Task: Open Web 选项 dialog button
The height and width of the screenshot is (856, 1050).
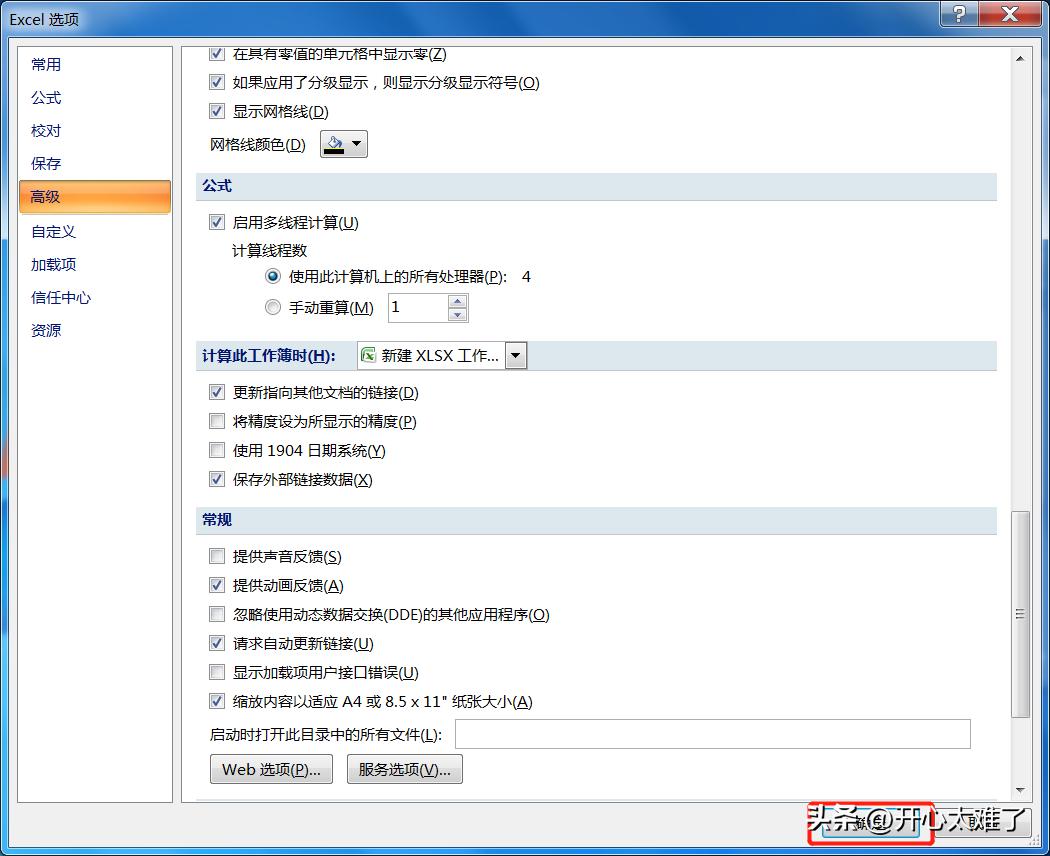Action: 271,769
